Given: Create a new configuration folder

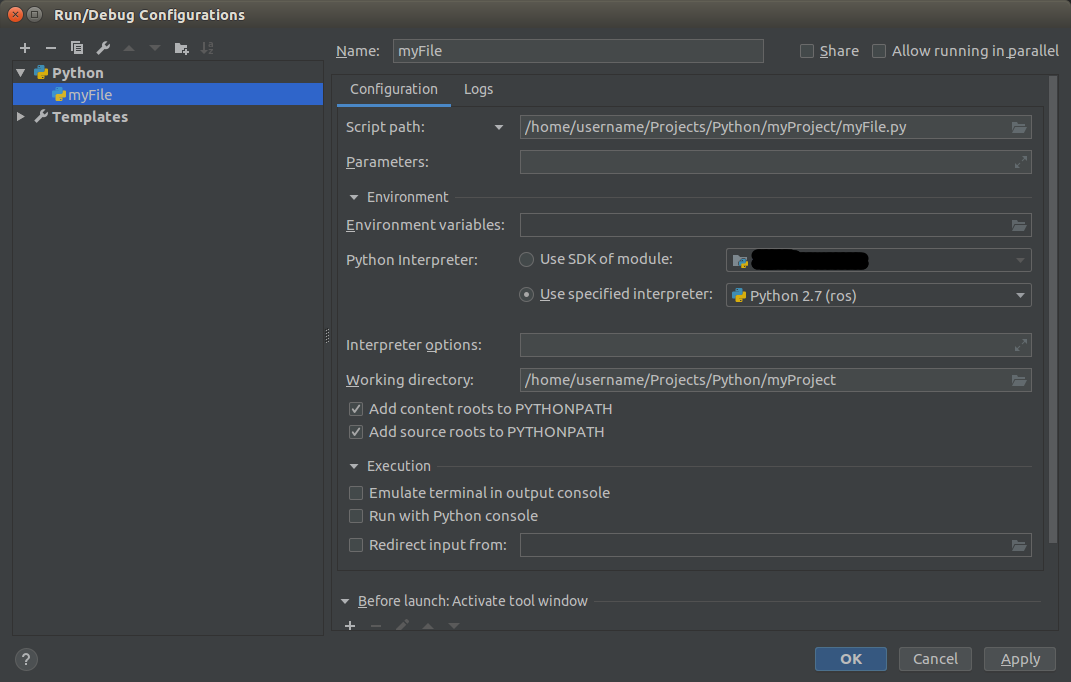Looking at the screenshot, I should click(181, 48).
